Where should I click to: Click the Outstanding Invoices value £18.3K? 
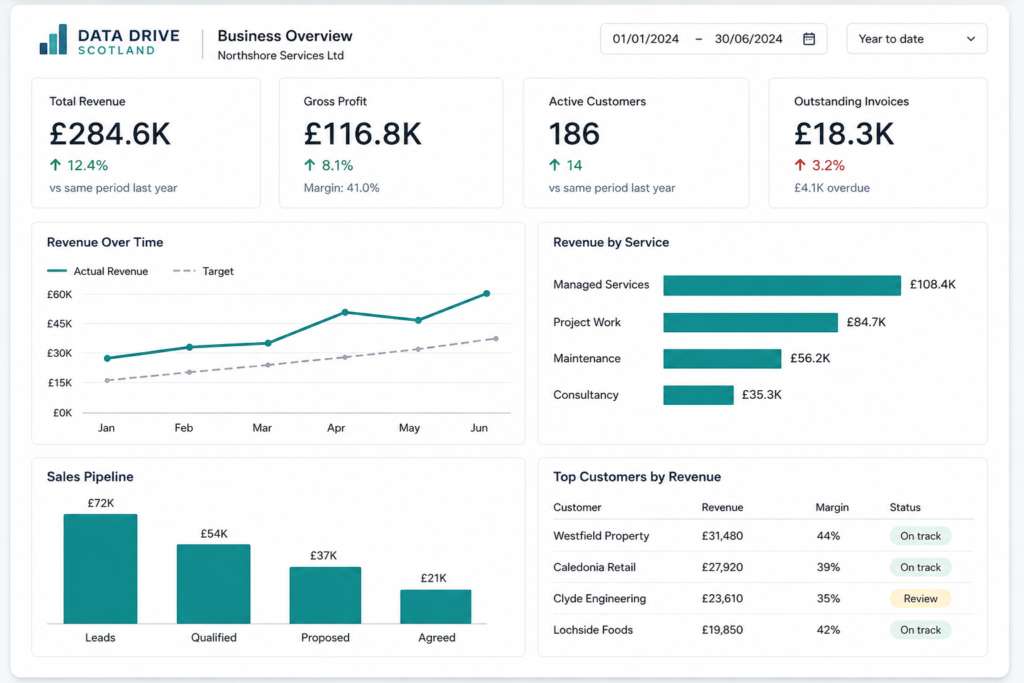844,134
